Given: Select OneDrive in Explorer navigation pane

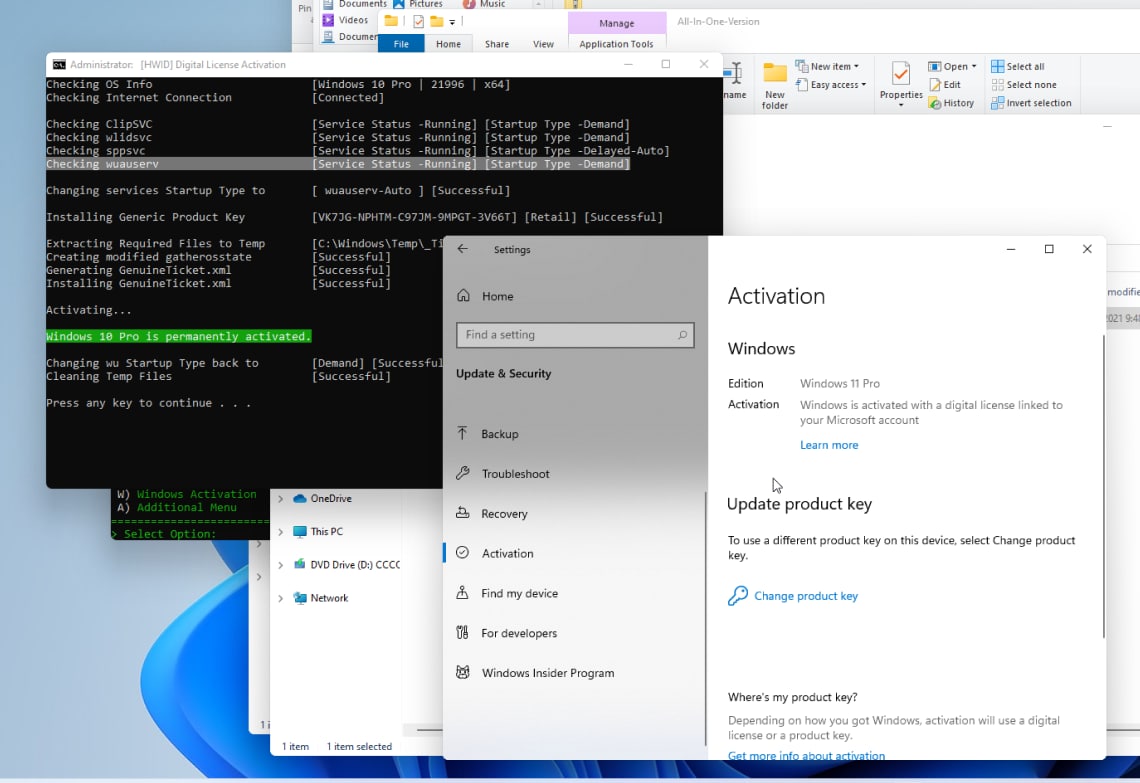Looking at the screenshot, I should pos(323,499).
